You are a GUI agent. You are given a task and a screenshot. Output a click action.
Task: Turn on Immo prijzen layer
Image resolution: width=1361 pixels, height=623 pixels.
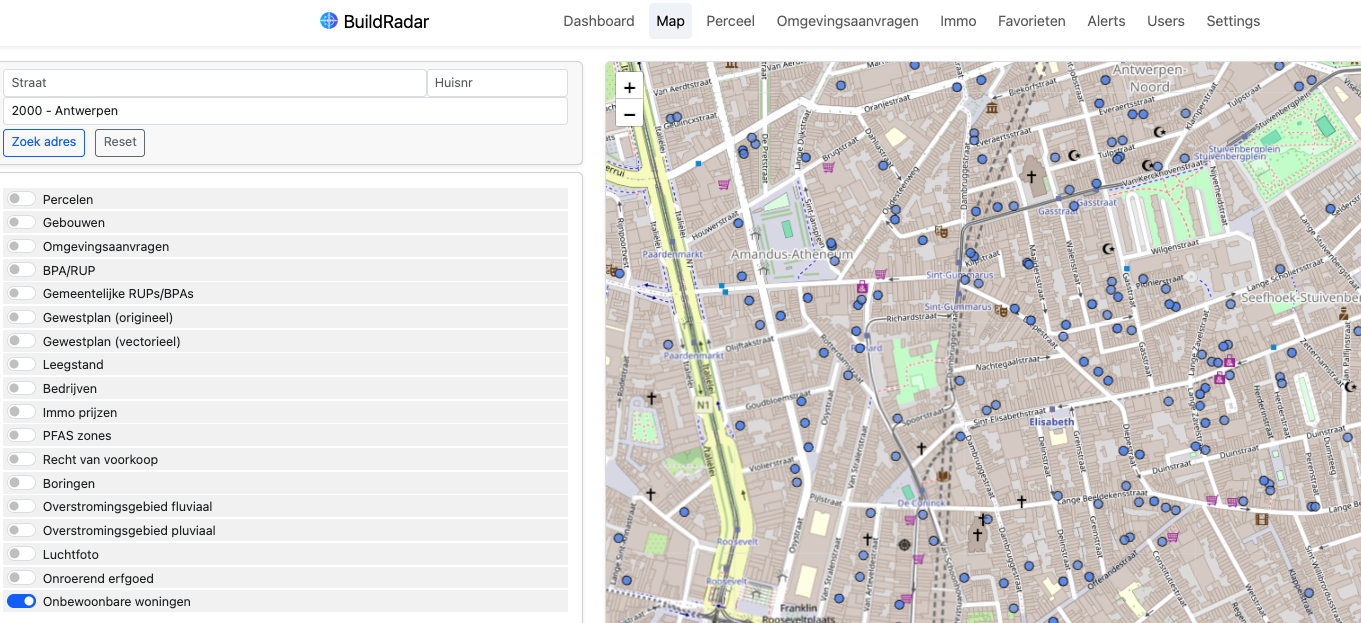[21, 412]
